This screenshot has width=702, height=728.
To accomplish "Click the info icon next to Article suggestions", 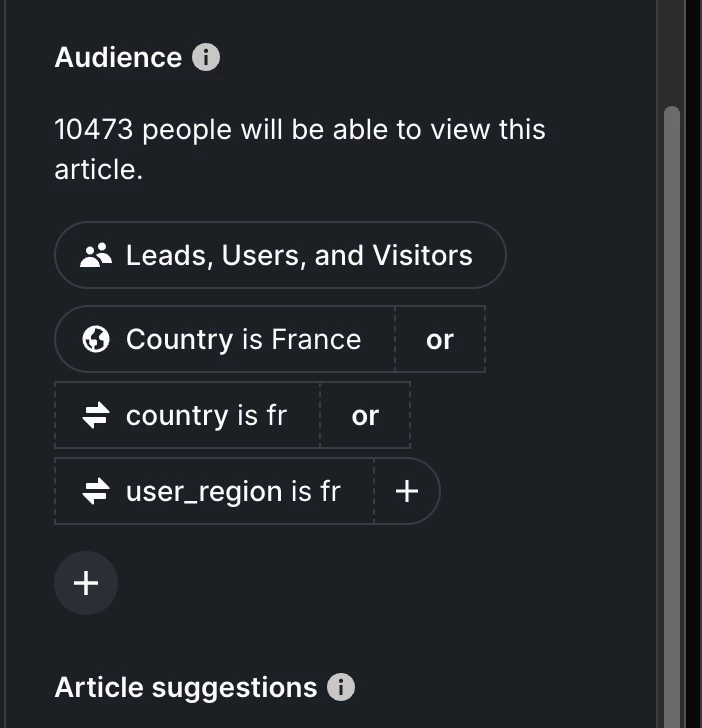I will [x=341, y=688].
